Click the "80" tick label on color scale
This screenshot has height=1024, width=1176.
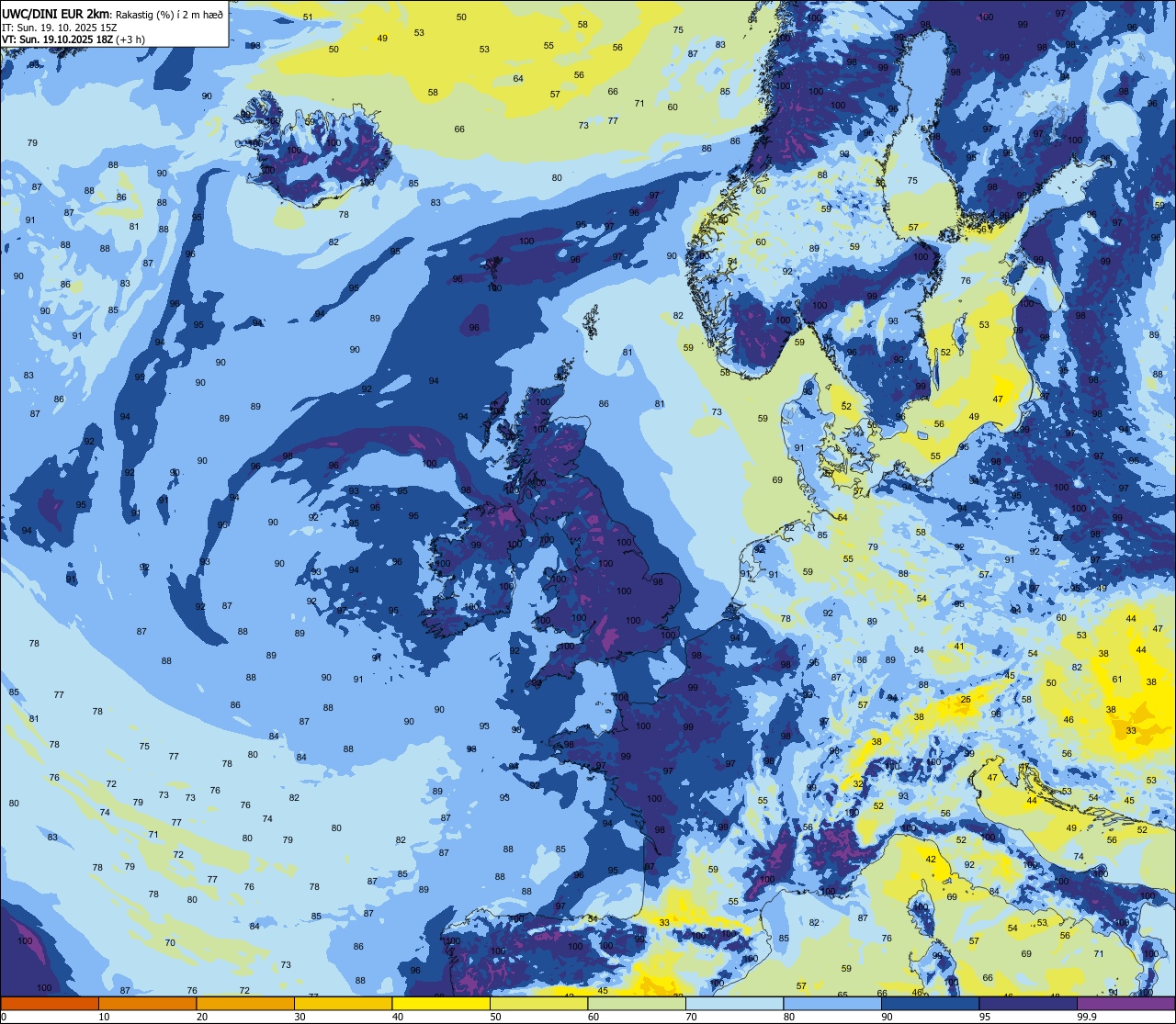pos(789,1017)
